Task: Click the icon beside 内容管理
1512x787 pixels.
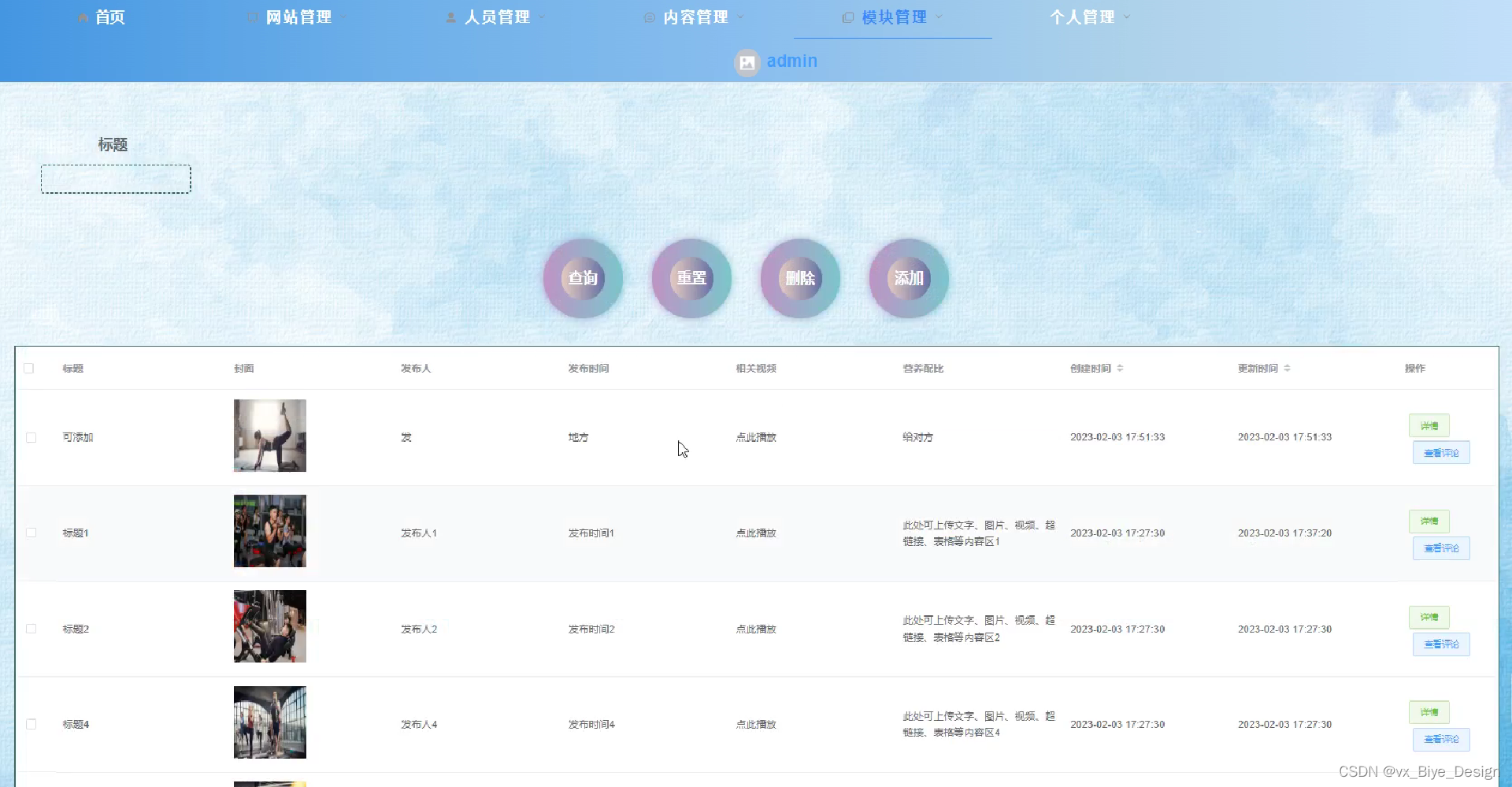Action: tap(650, 17)
